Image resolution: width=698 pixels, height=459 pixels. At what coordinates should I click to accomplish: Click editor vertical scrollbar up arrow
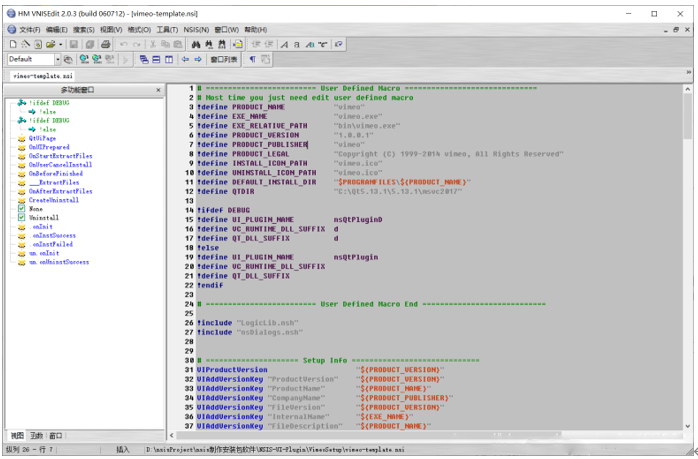688,89
